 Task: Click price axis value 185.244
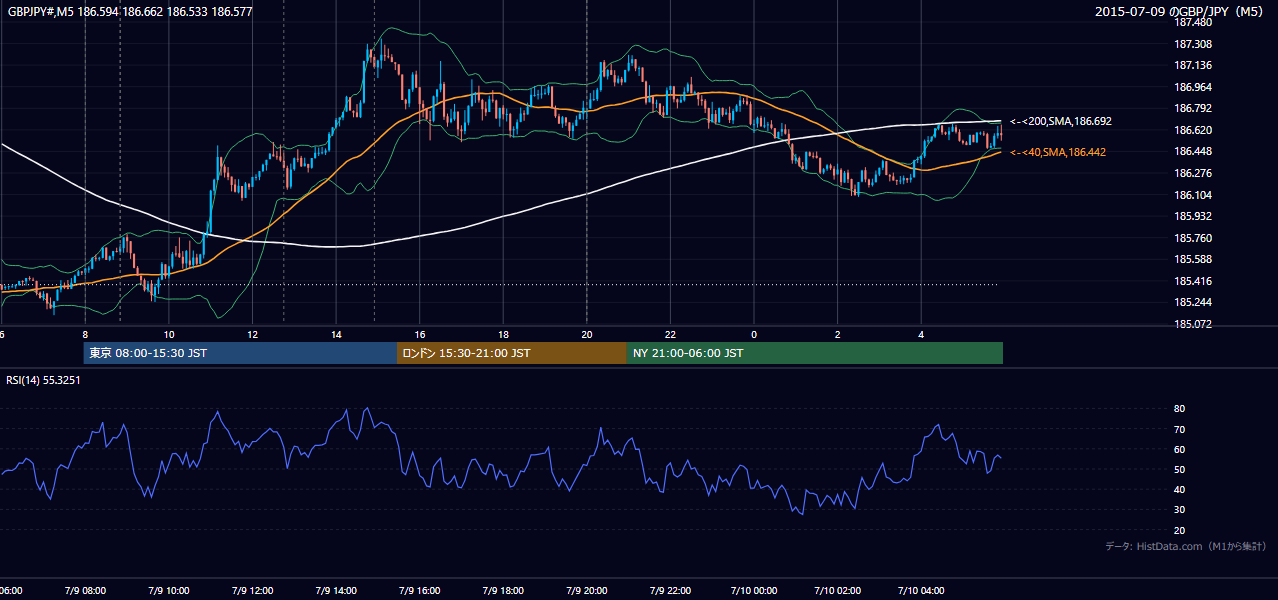pos(1192,303)
